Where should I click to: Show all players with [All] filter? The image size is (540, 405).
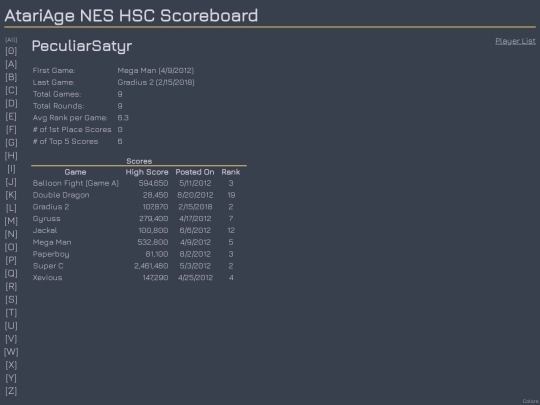click(11, 40)
